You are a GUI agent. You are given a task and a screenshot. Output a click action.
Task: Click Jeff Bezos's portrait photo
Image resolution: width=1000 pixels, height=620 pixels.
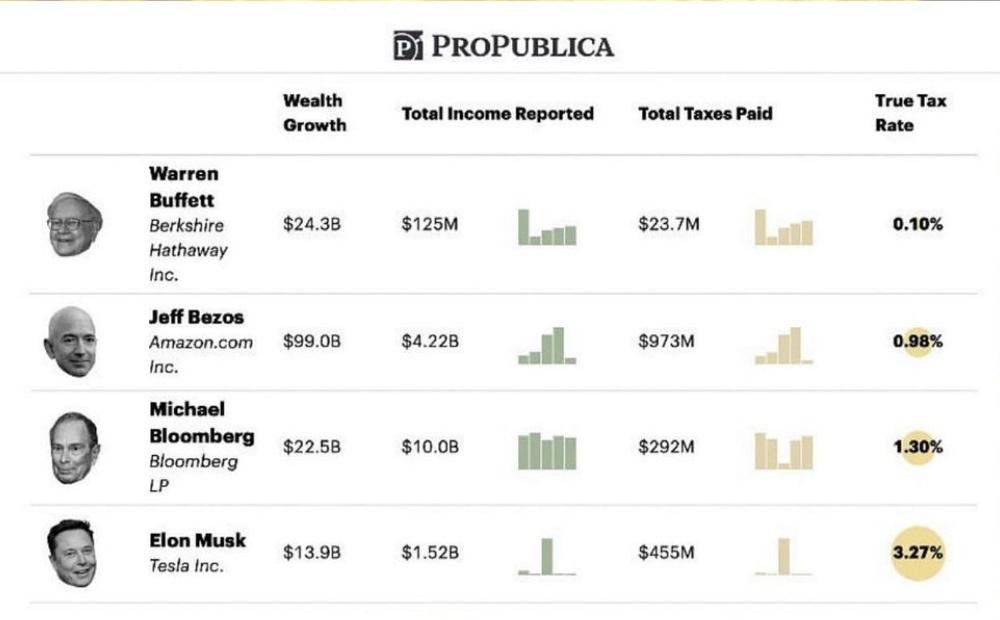[72, 341]
